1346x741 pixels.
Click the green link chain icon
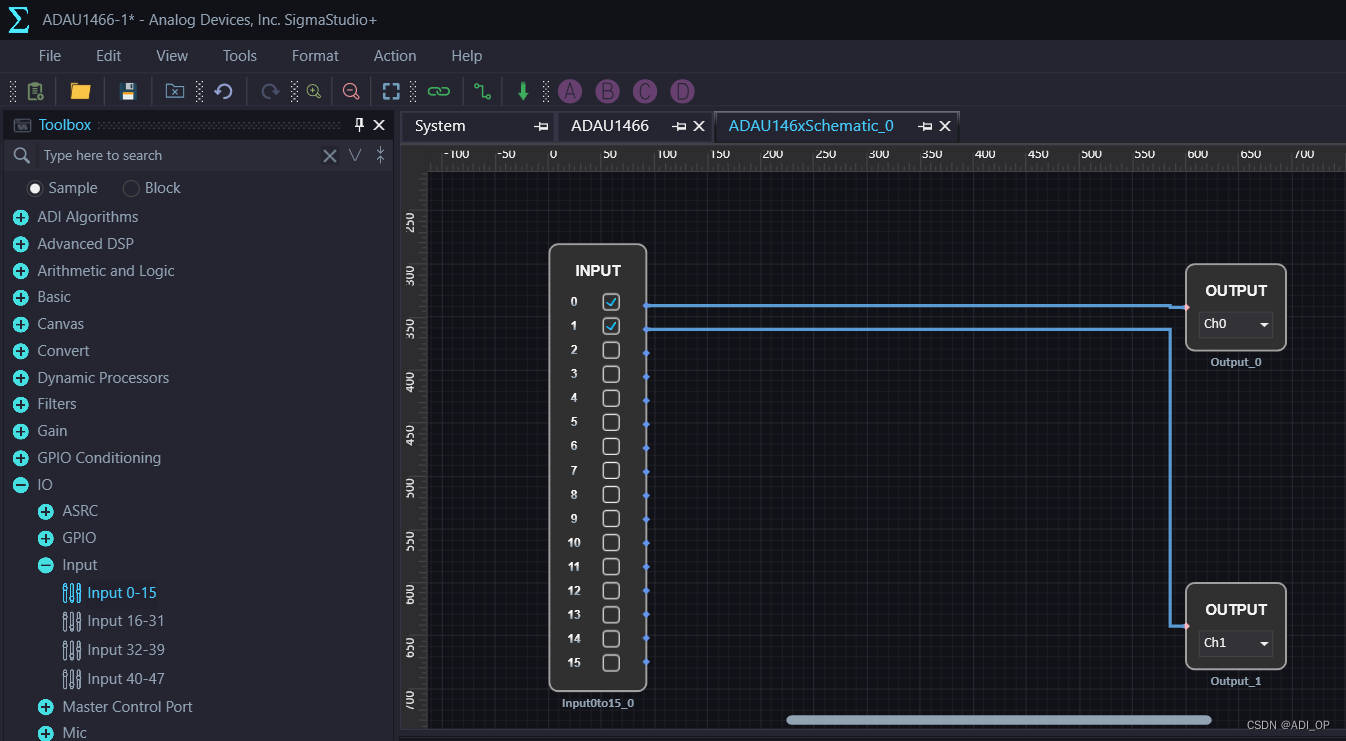438,92
